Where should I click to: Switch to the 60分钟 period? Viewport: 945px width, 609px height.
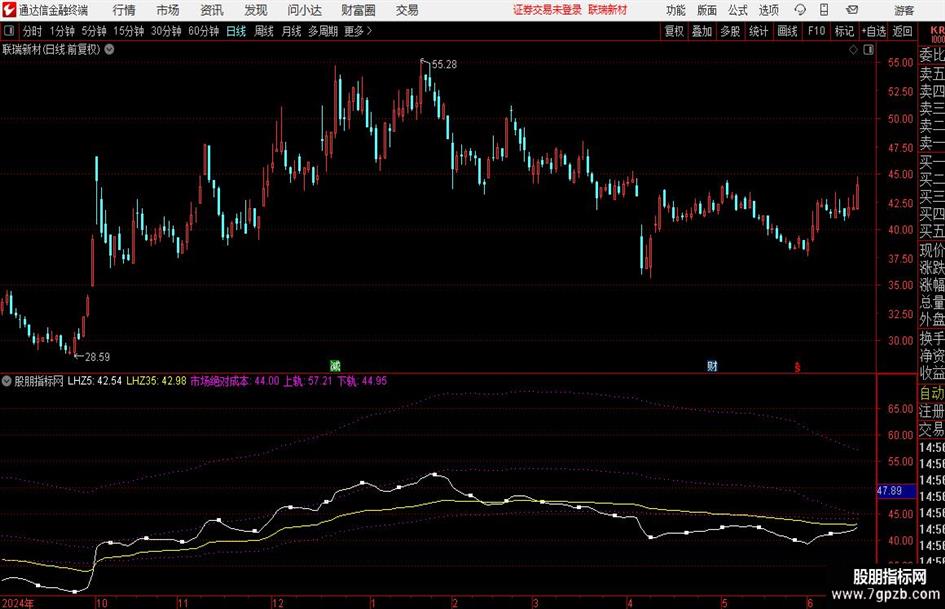[204, 31]
